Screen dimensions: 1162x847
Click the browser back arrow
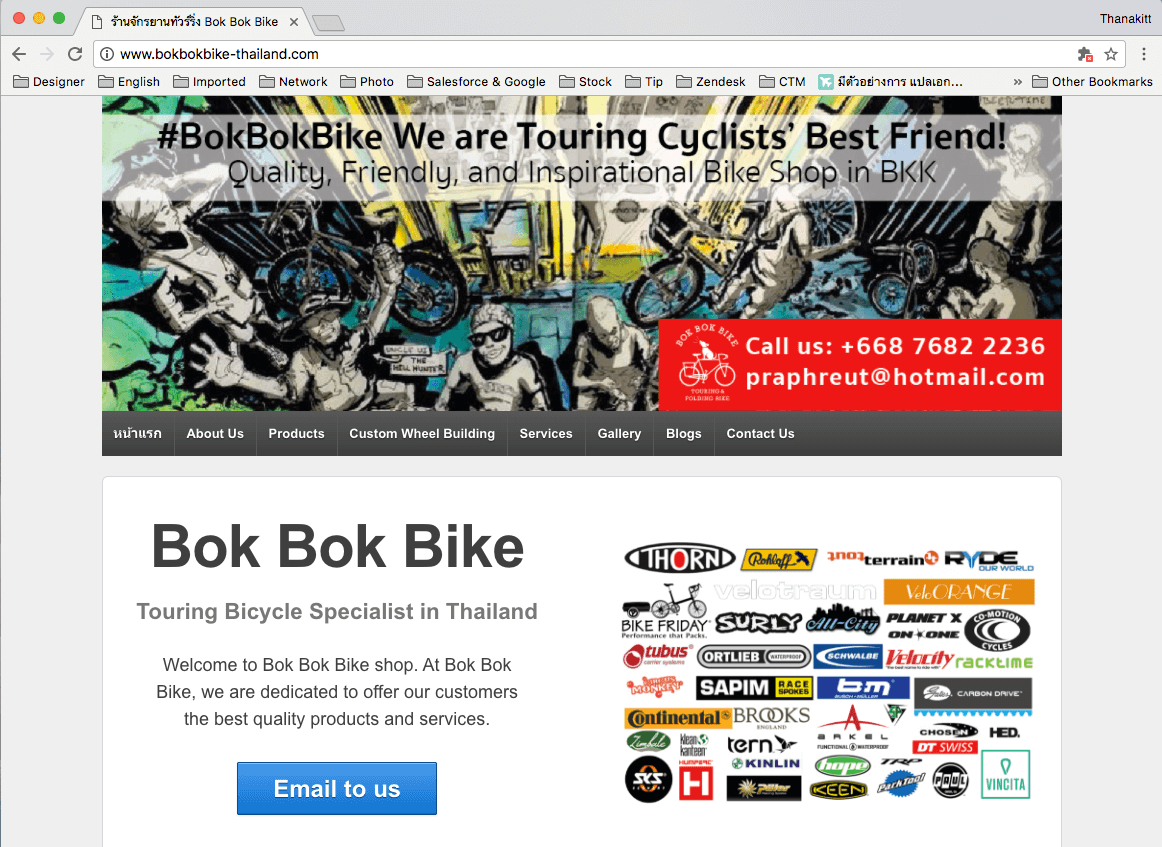coord(19,54)
